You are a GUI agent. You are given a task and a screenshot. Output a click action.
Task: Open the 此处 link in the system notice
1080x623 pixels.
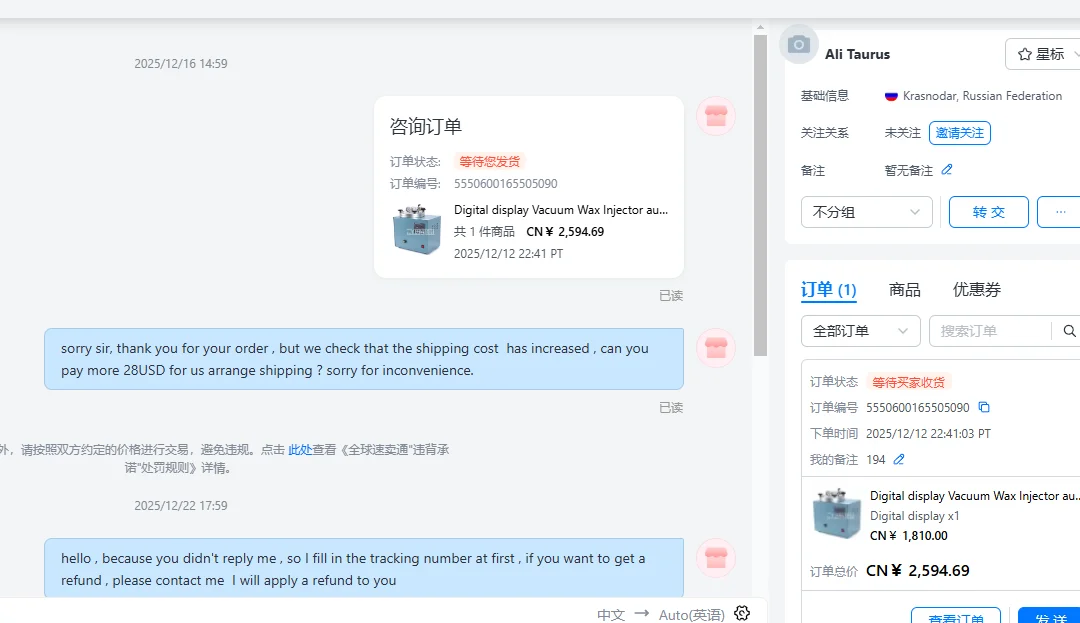pyautogui.click(x=300, y=450)
